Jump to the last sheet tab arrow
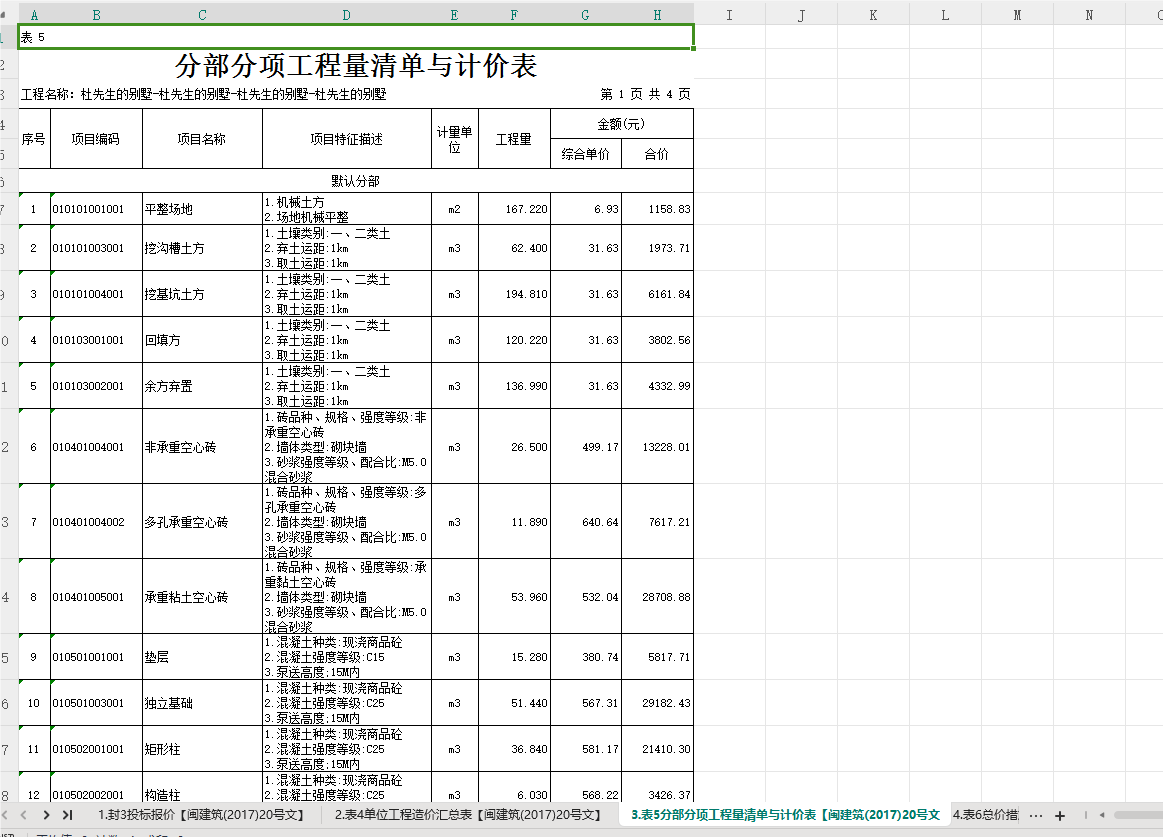 [x=67, y=815]
